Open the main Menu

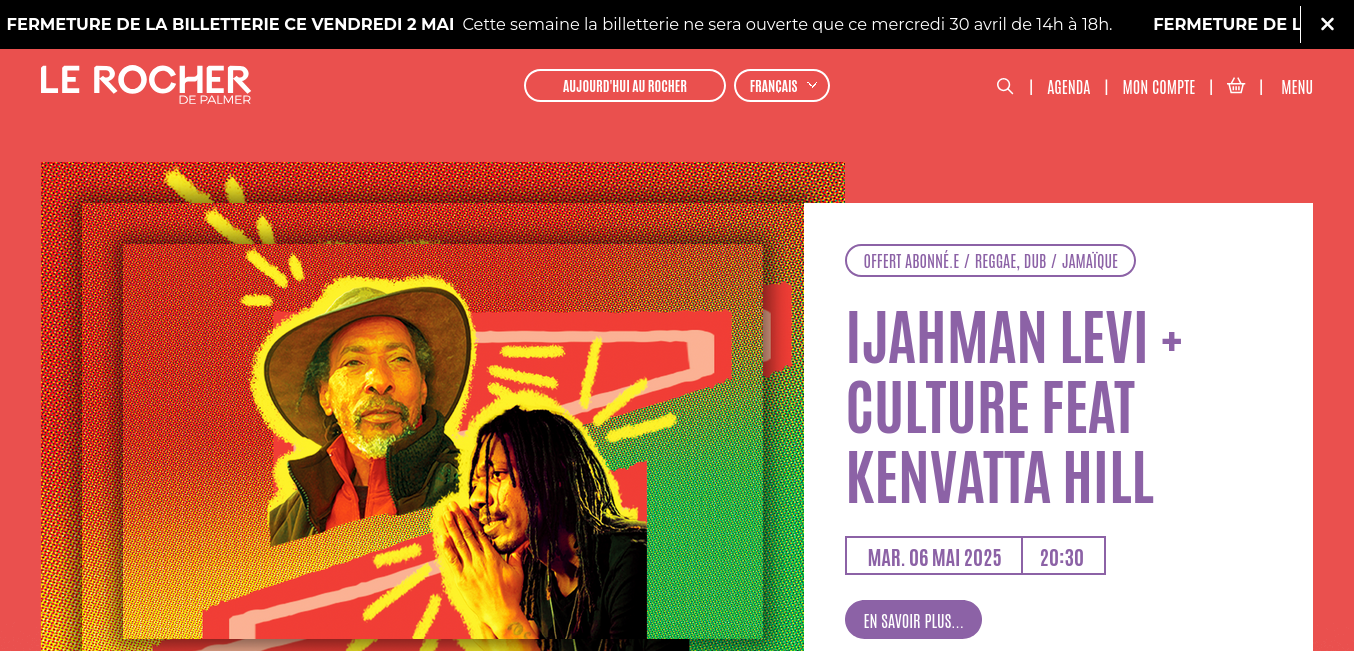click(x=1297, y=87)
